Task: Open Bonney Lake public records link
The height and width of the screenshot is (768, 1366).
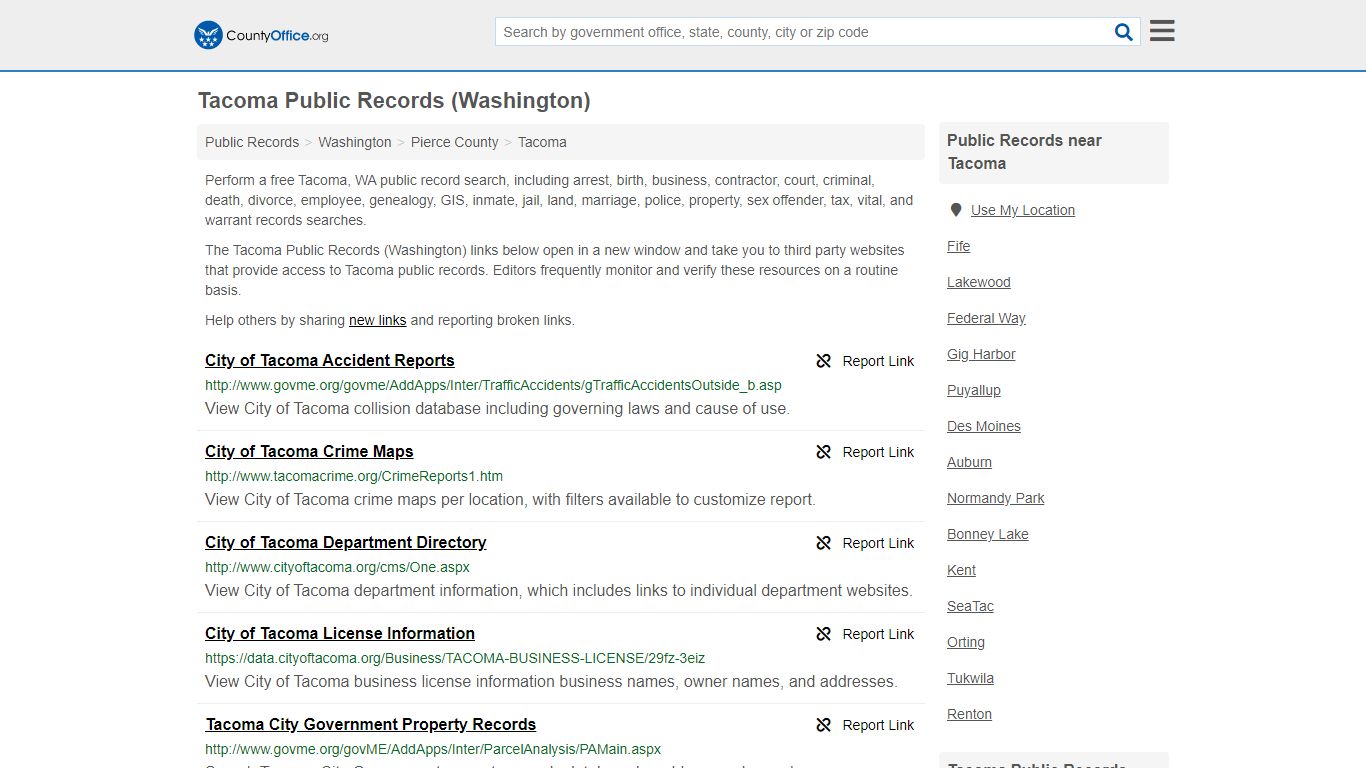Action: 988,534
